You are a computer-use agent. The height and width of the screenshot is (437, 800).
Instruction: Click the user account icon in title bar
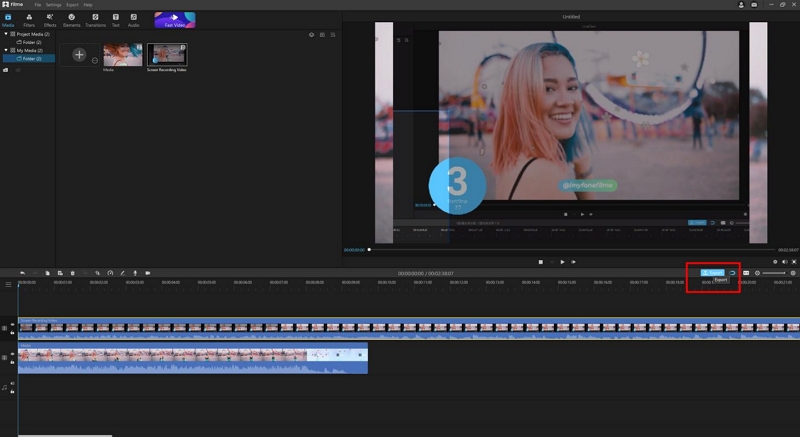[x=741, y=5]
